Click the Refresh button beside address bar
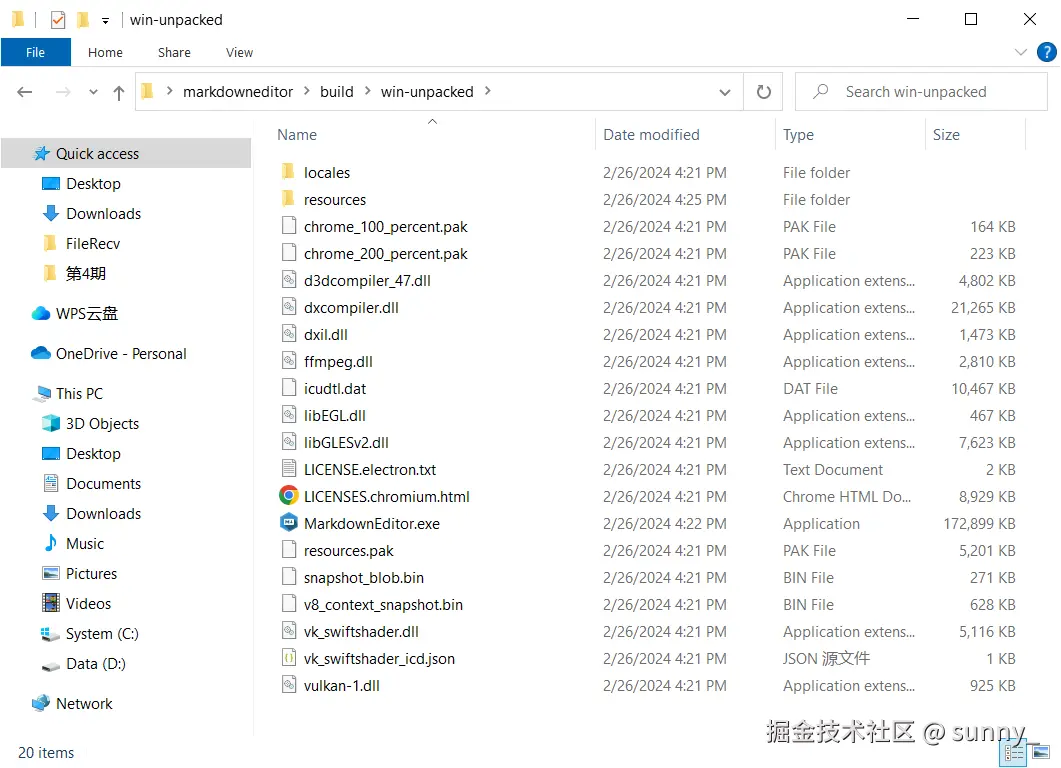The image size is (1061, 768). click(x=763, y=91)
